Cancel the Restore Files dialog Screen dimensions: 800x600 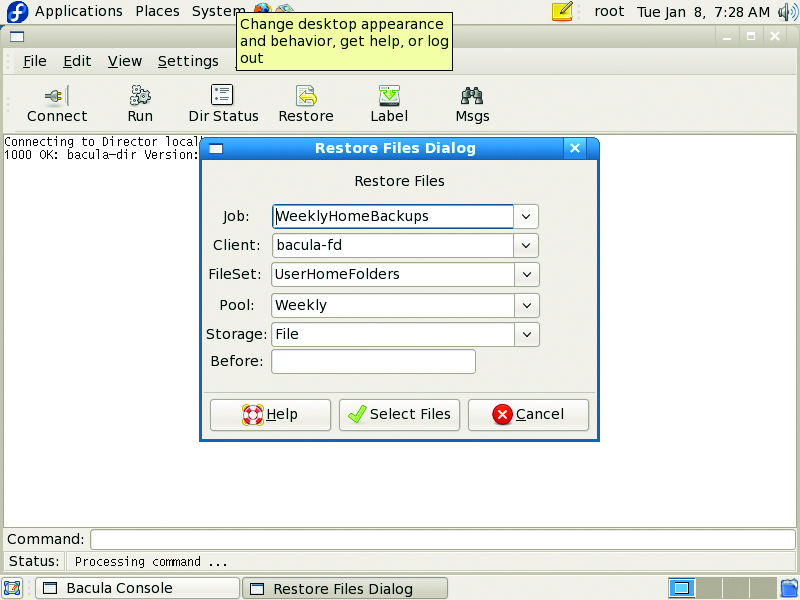(x=528, y=414)
